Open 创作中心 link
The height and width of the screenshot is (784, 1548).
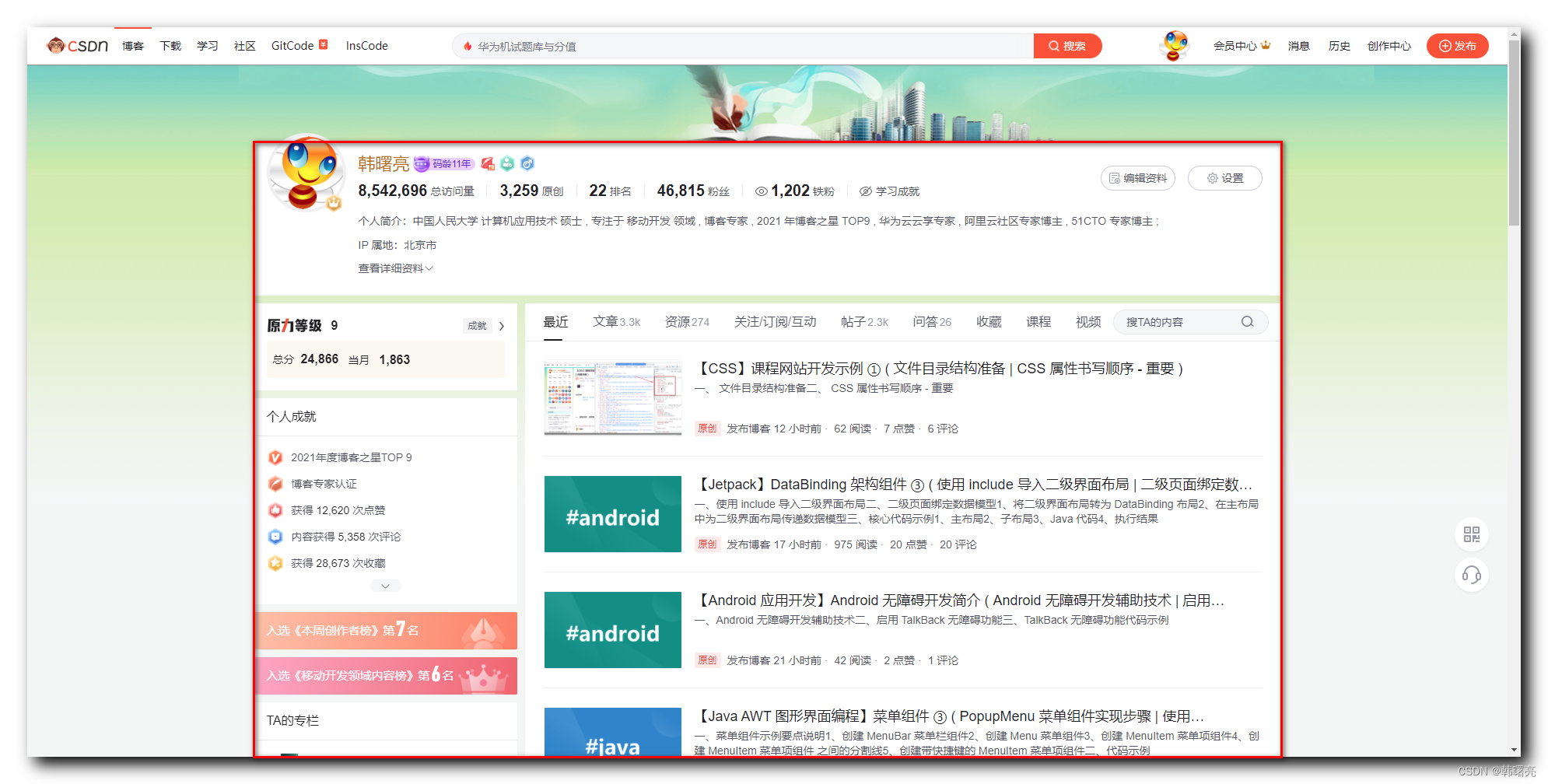(x=1389, y=46)
